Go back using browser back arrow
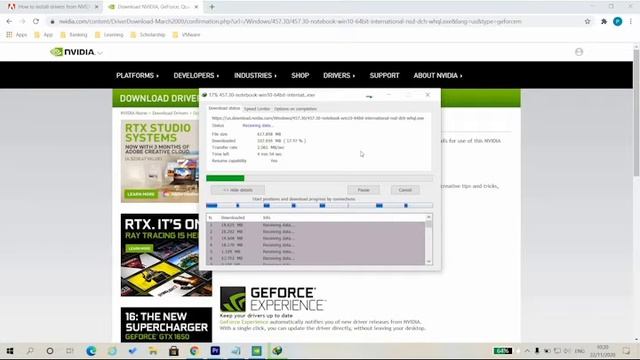Screen dimensions: 640x360 click(x=9, y=21)
